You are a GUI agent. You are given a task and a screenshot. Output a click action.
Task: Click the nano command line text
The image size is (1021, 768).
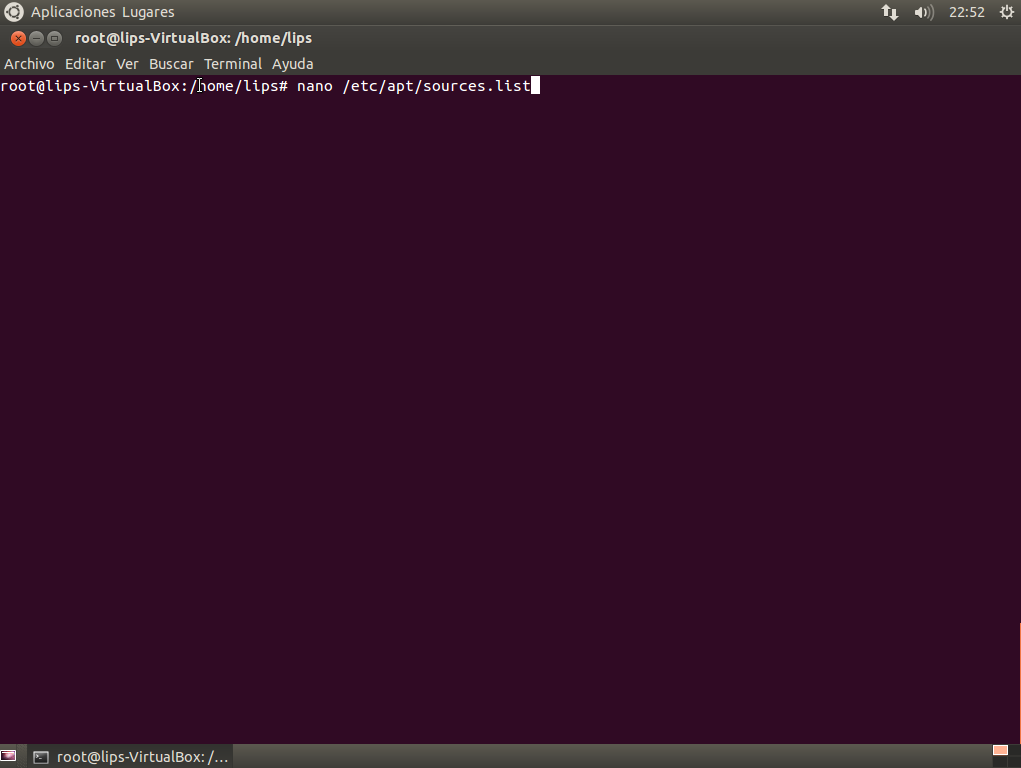pyautogui.click(x=413, y=86)
